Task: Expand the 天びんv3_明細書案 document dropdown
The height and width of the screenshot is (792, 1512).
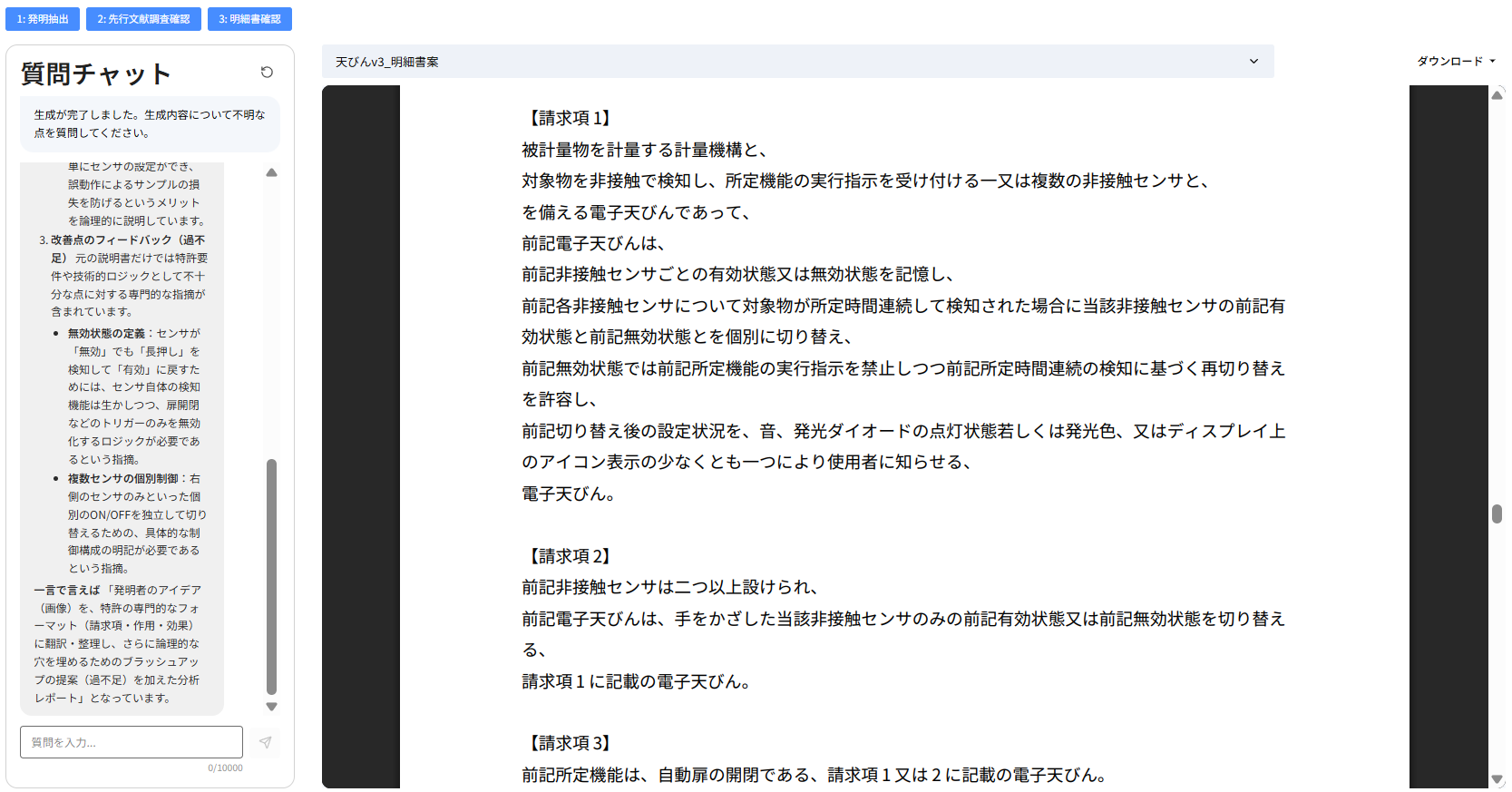Action: coord(797,62)
